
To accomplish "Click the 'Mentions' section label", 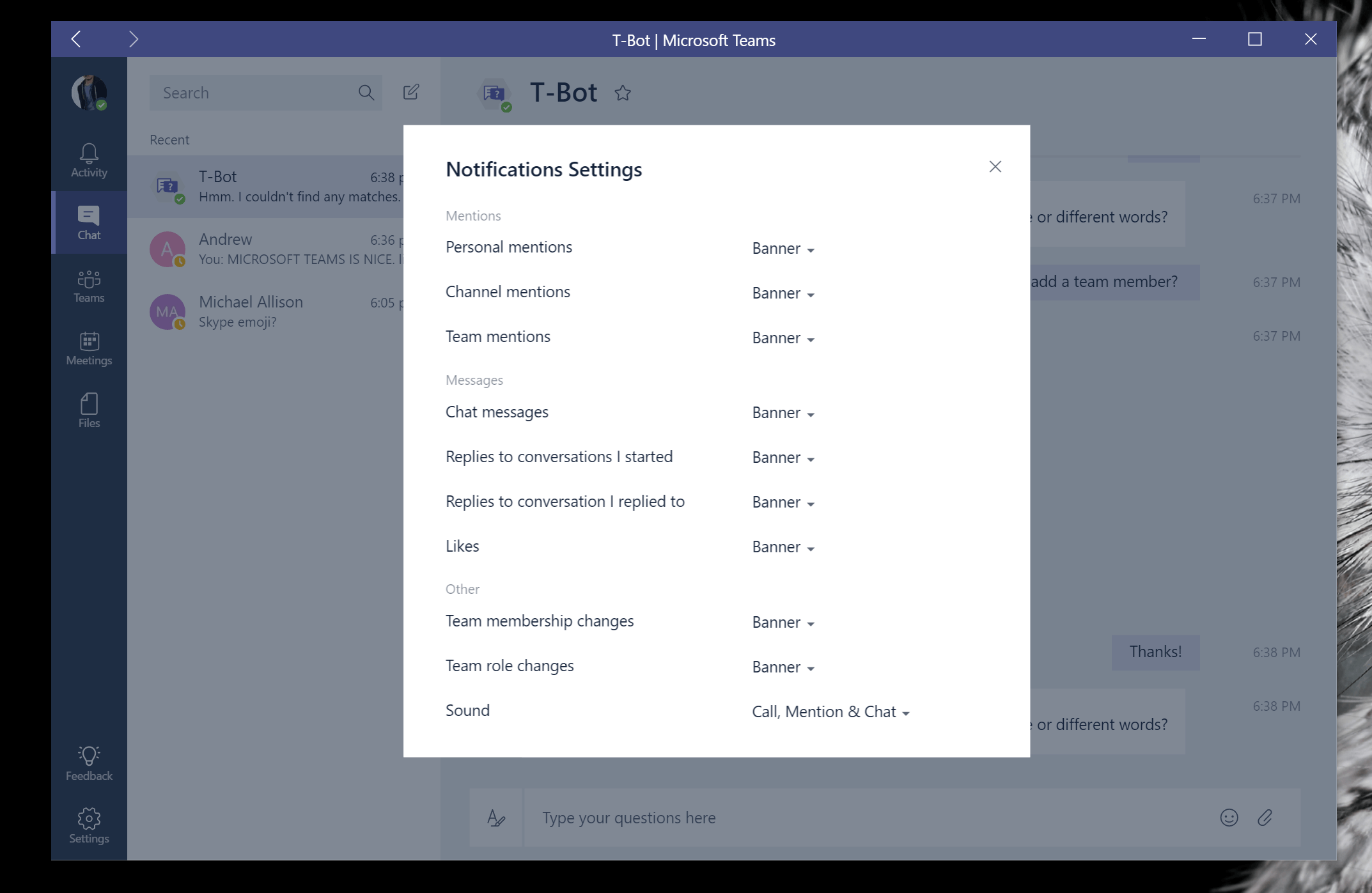I will (473, 216).
